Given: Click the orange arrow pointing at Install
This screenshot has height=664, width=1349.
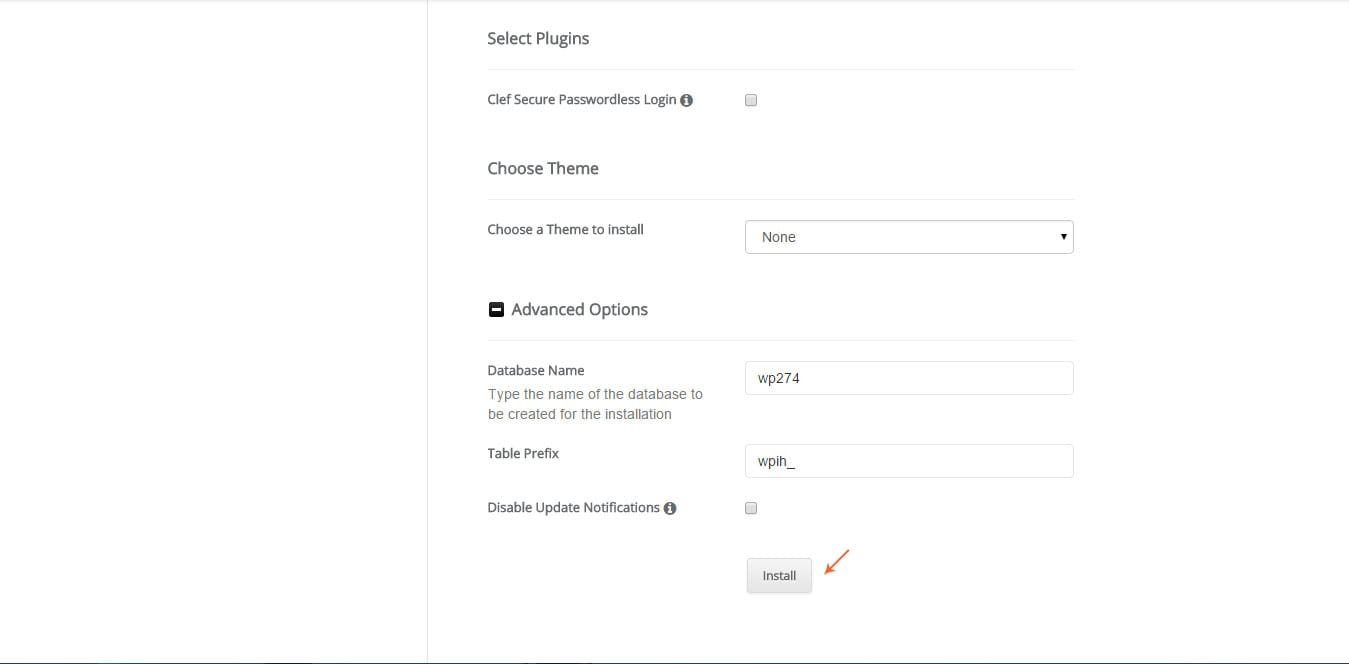Looking at the screenshot, I should [837, 561].
